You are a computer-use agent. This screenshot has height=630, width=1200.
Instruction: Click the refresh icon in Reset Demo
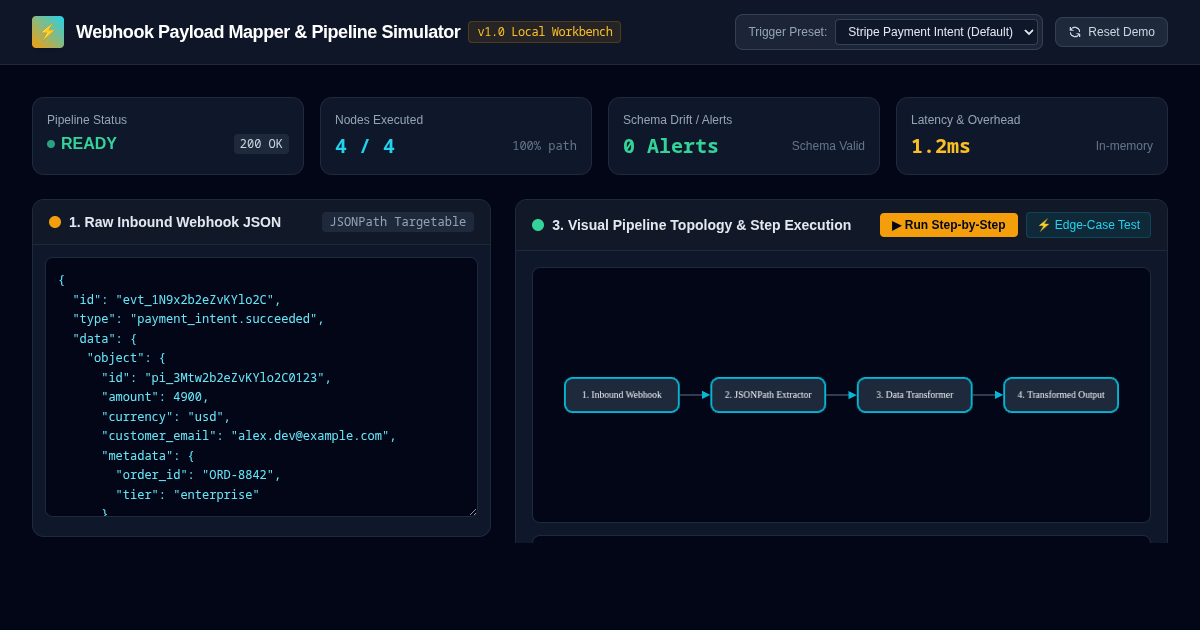coord(1075,32)
